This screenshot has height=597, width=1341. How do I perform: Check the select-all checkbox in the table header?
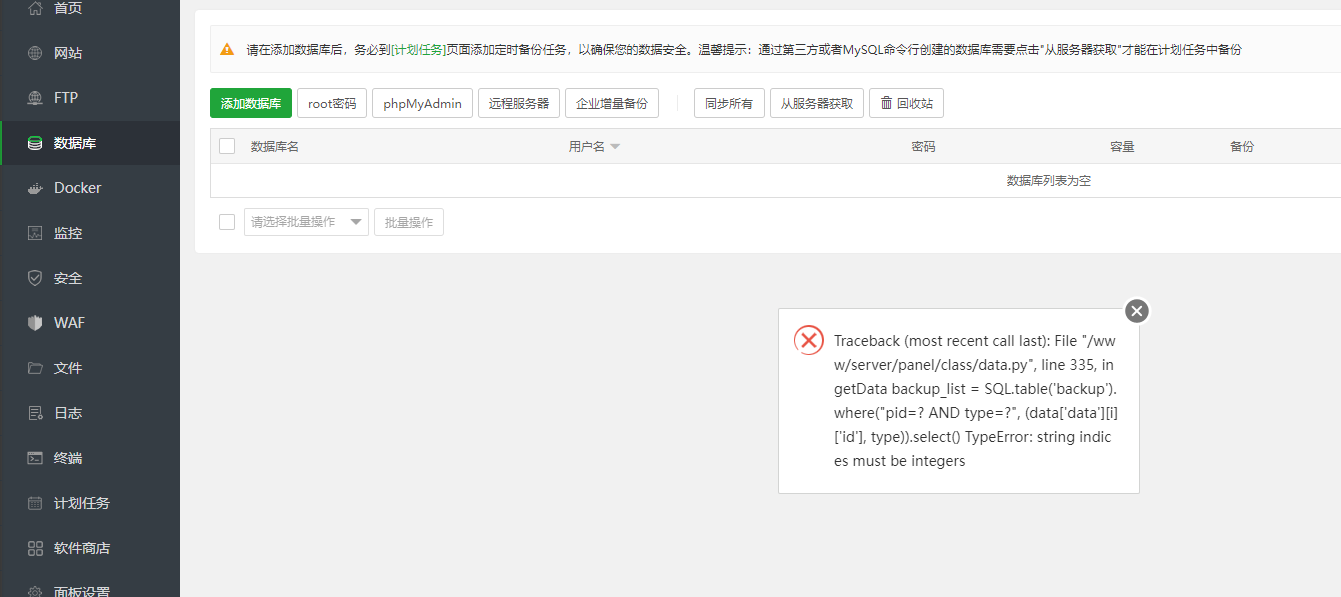click(x=226, y=145)
